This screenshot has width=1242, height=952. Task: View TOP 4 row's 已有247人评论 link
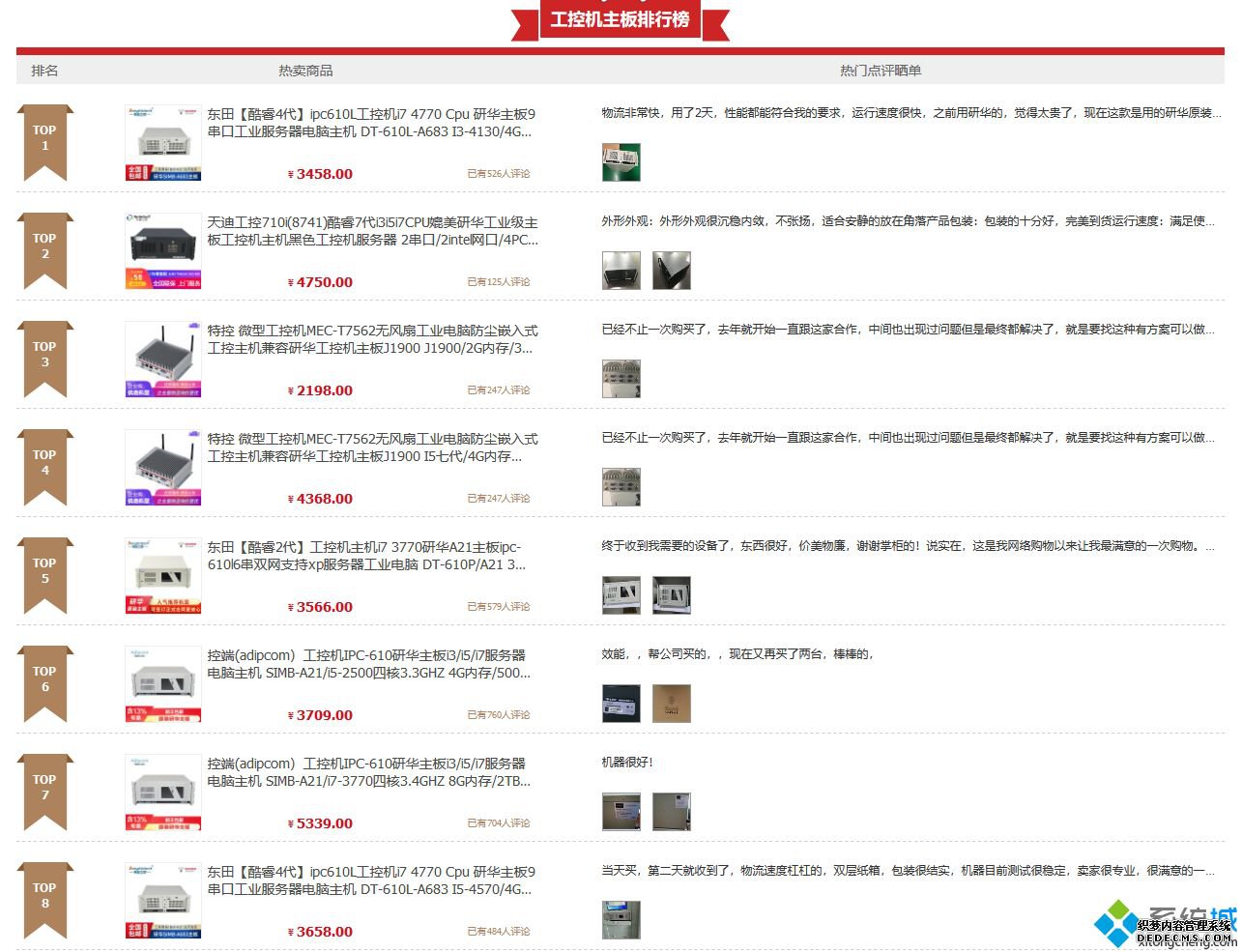499,499
